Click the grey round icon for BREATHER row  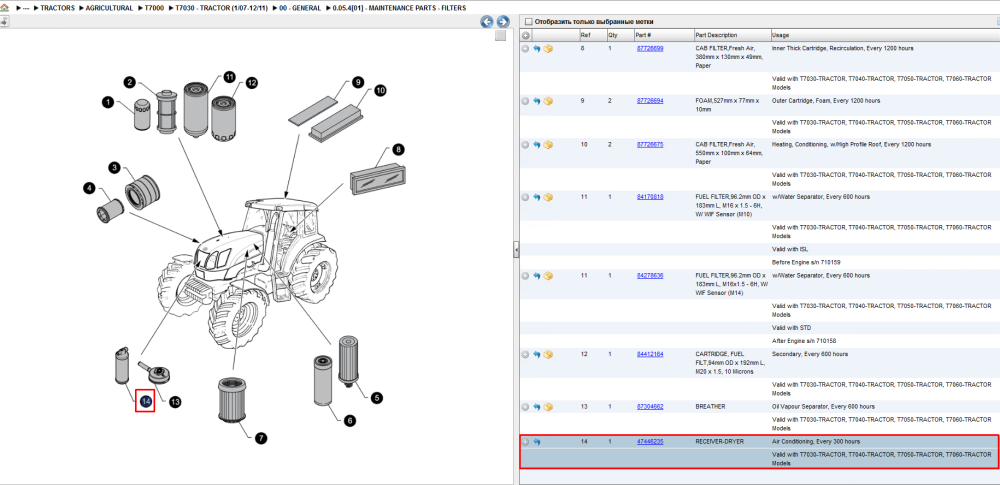pos(525,407)
